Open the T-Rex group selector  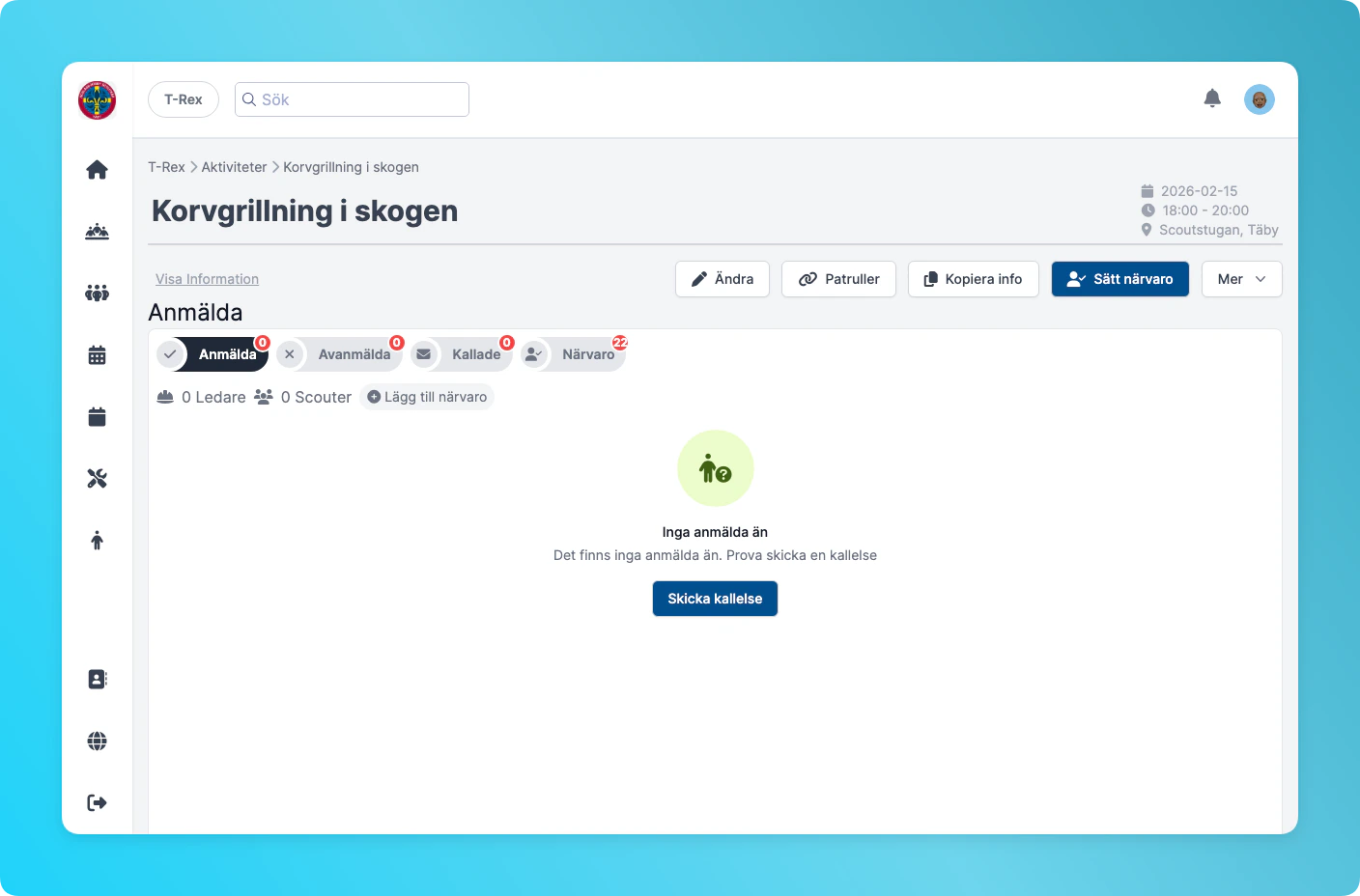click(x=183, y=98)
